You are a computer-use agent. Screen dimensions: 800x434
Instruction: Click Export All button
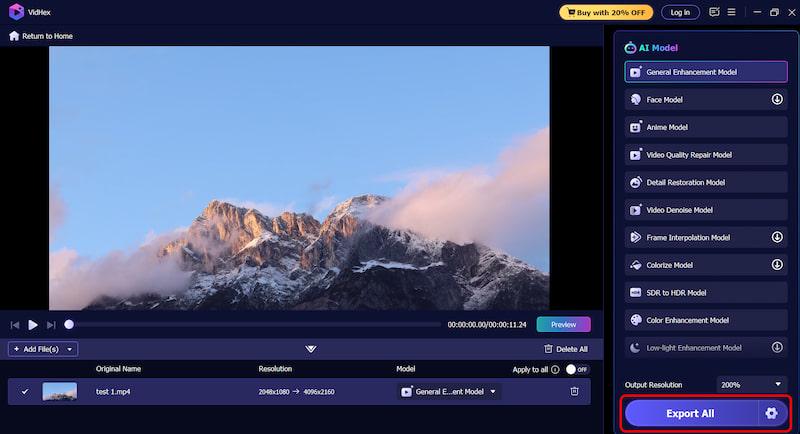691,413
